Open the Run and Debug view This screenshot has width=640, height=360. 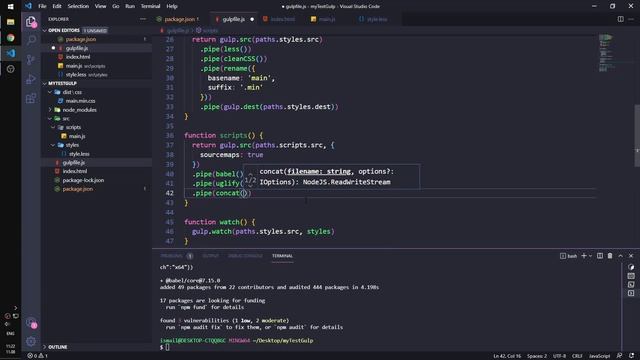click(31, 79)
